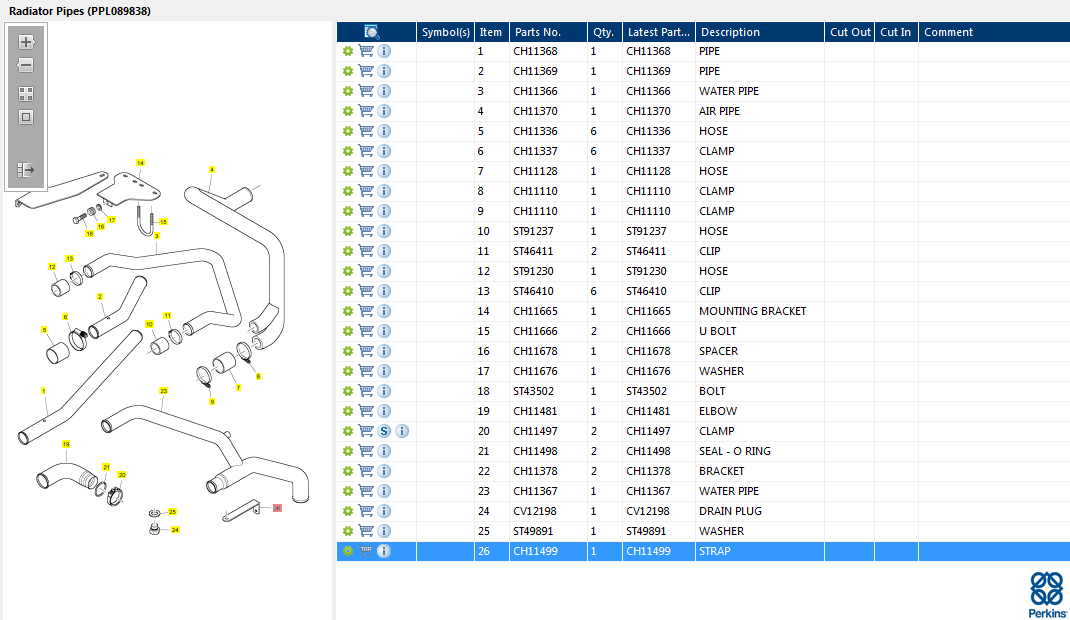Click the Qty. column header
This screenshot has width=1070, height=620.
pos(602,32)
